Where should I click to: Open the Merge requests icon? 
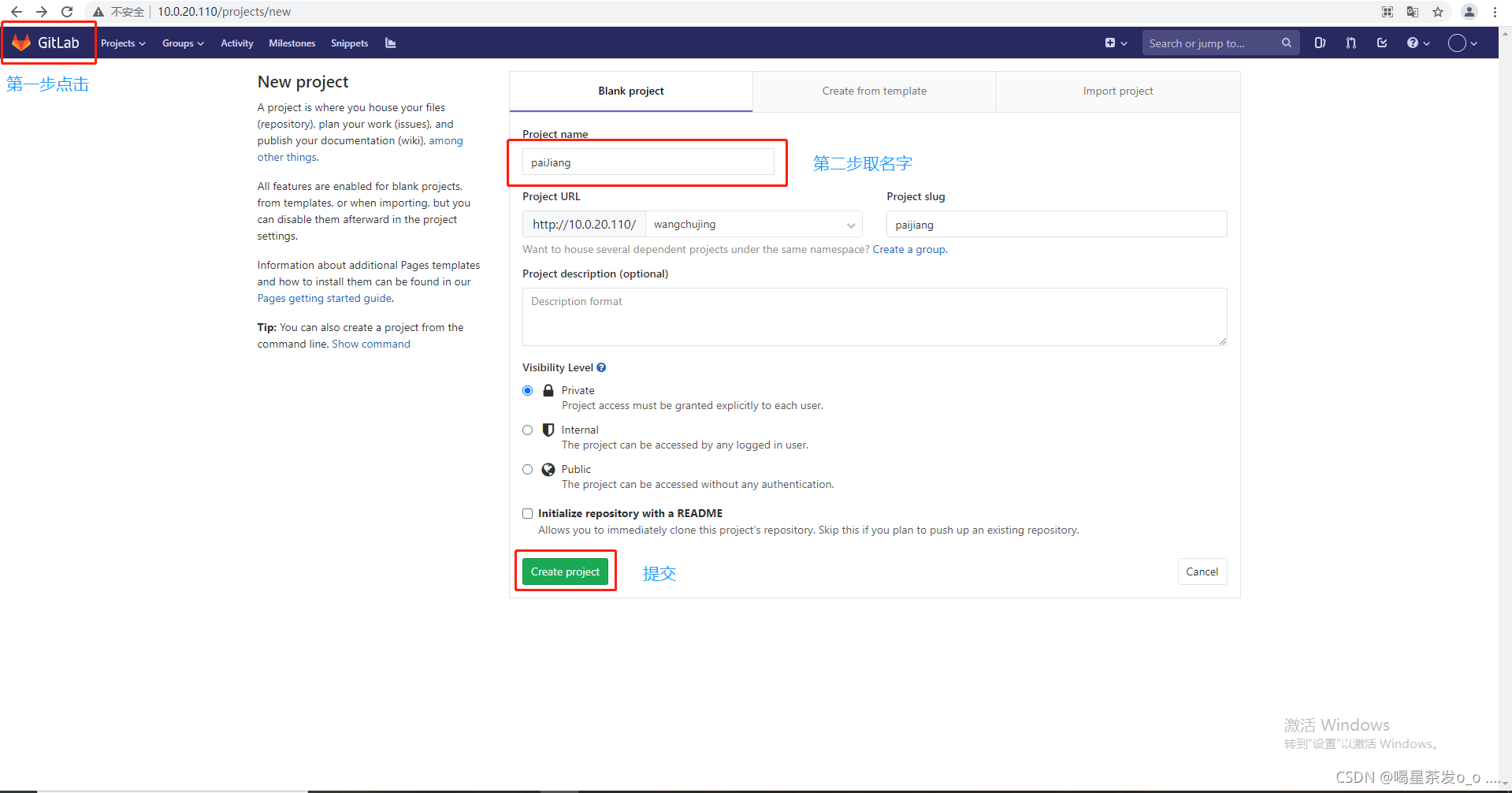click(1351, 43)
